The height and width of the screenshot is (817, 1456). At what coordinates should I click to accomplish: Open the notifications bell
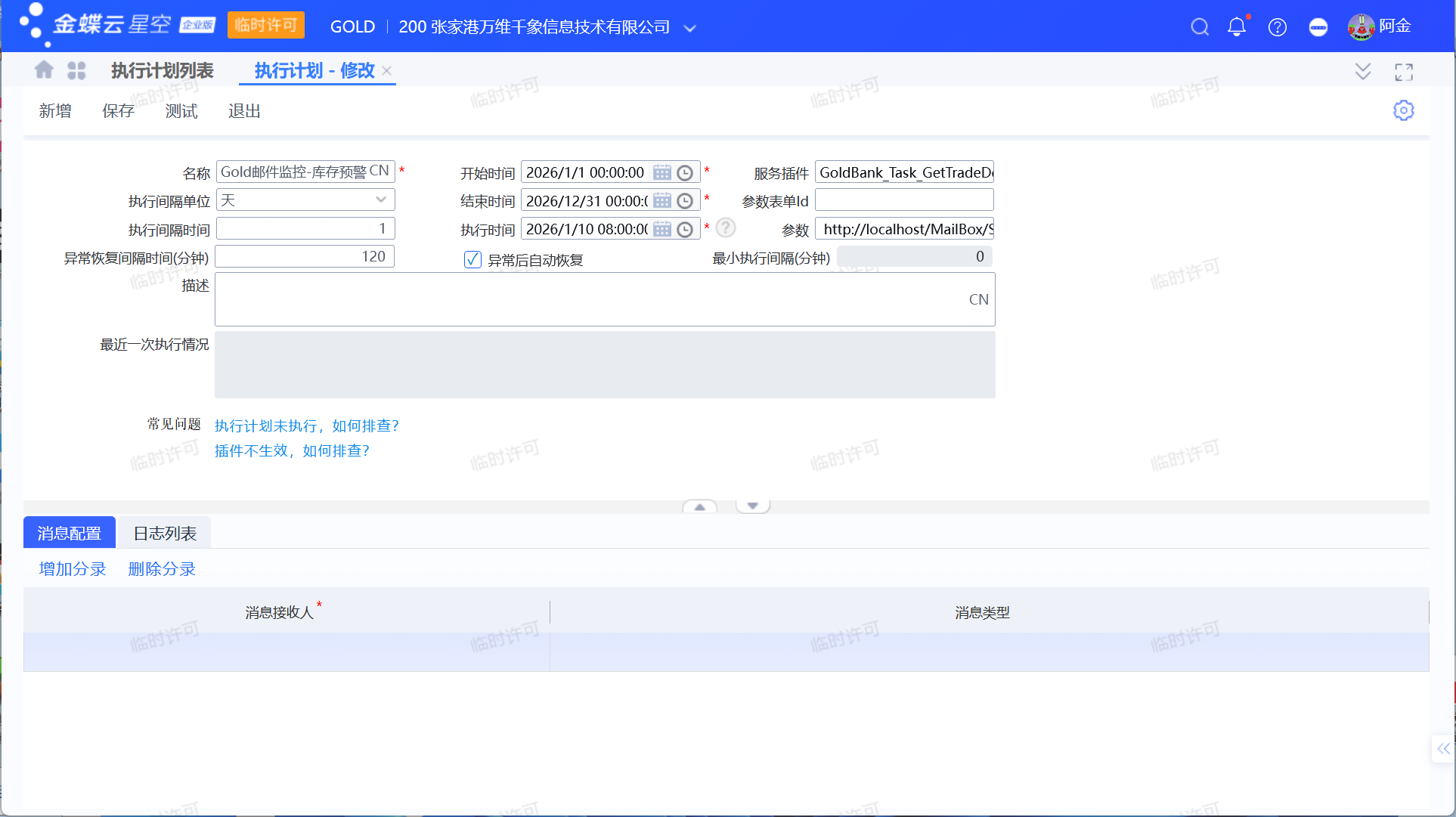click(1237, 27)
